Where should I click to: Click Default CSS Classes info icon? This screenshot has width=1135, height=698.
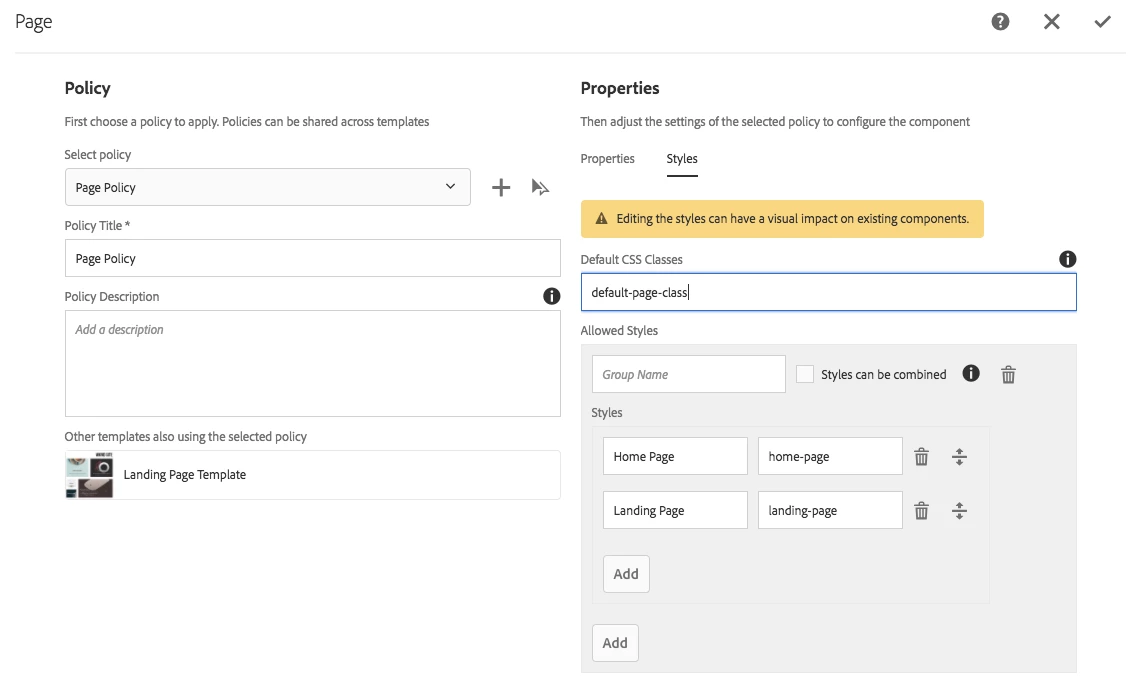(x=1067, y=259)
